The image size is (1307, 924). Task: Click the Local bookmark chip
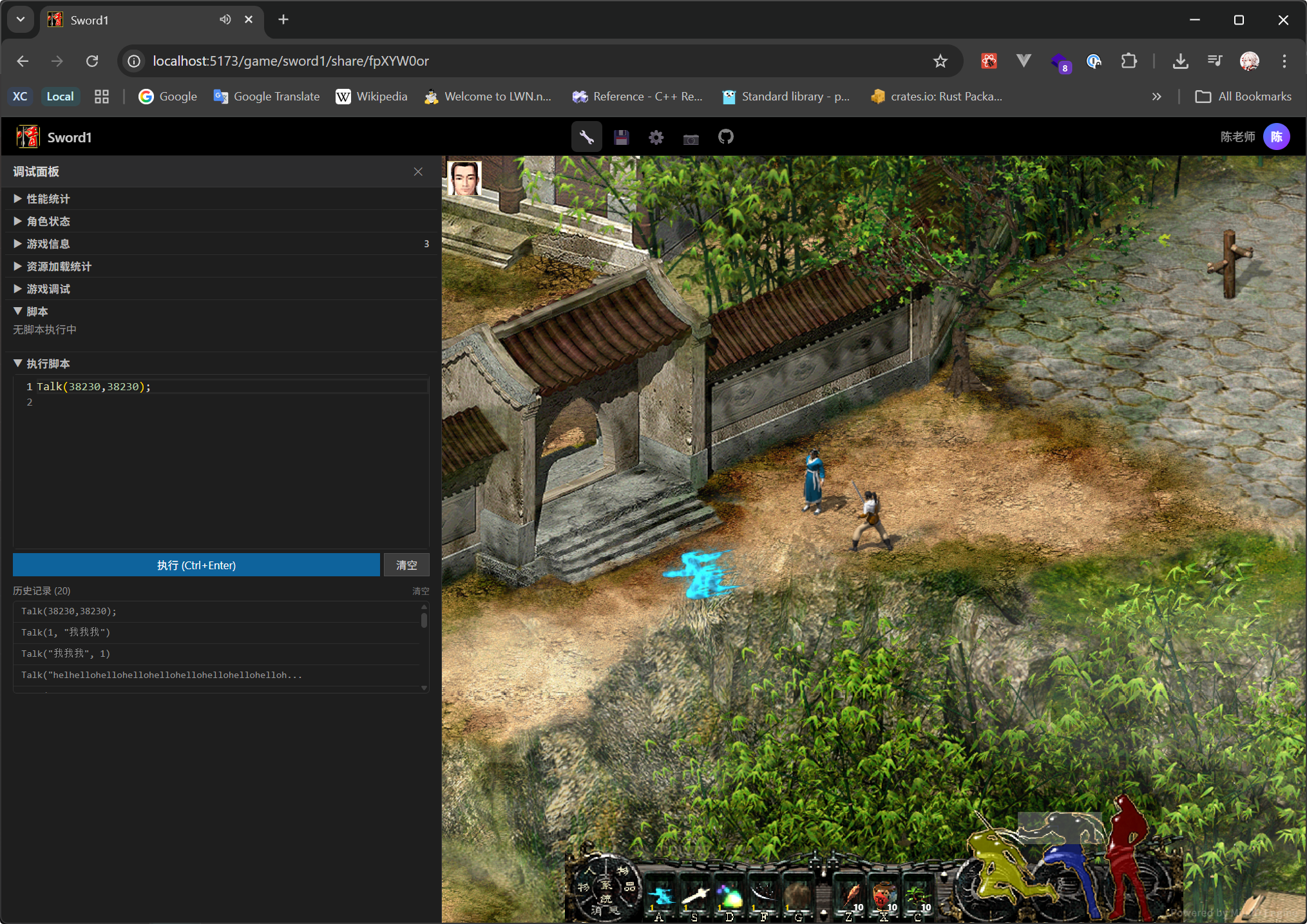60,97
